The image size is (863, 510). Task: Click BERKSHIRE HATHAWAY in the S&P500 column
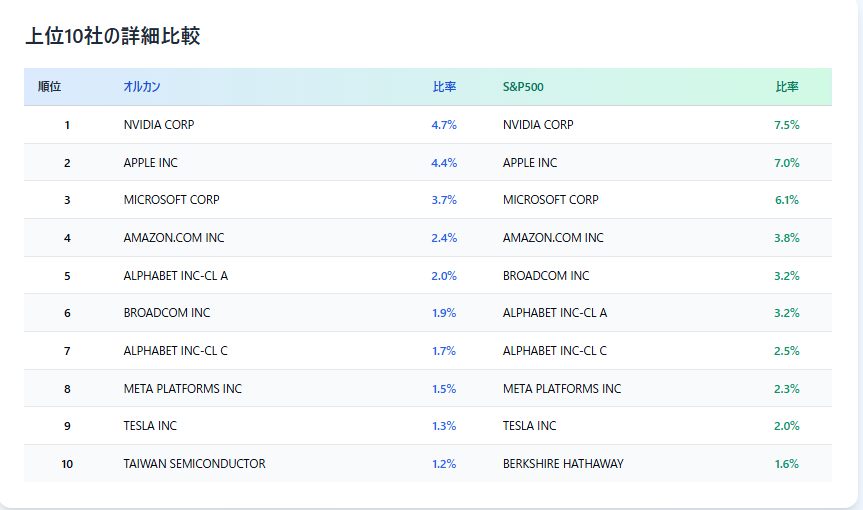(563, 464)
